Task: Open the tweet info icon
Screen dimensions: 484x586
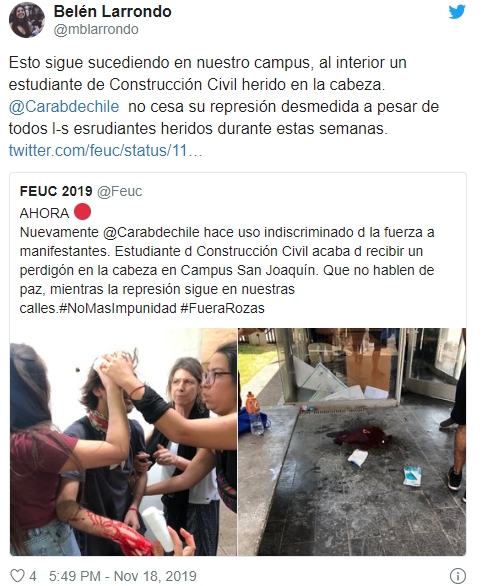Action: [458, 576]
